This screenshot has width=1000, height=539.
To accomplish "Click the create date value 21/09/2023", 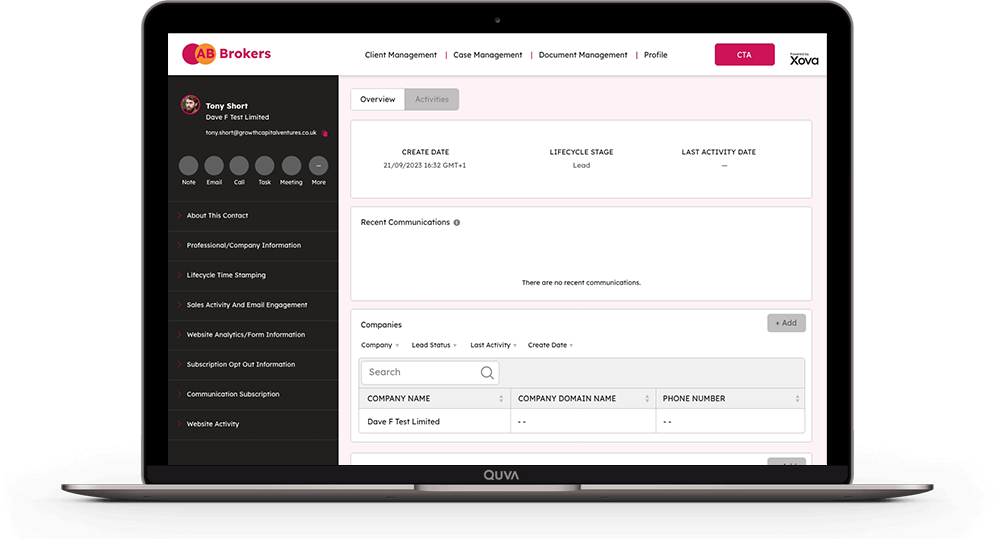I will (425, 165).
